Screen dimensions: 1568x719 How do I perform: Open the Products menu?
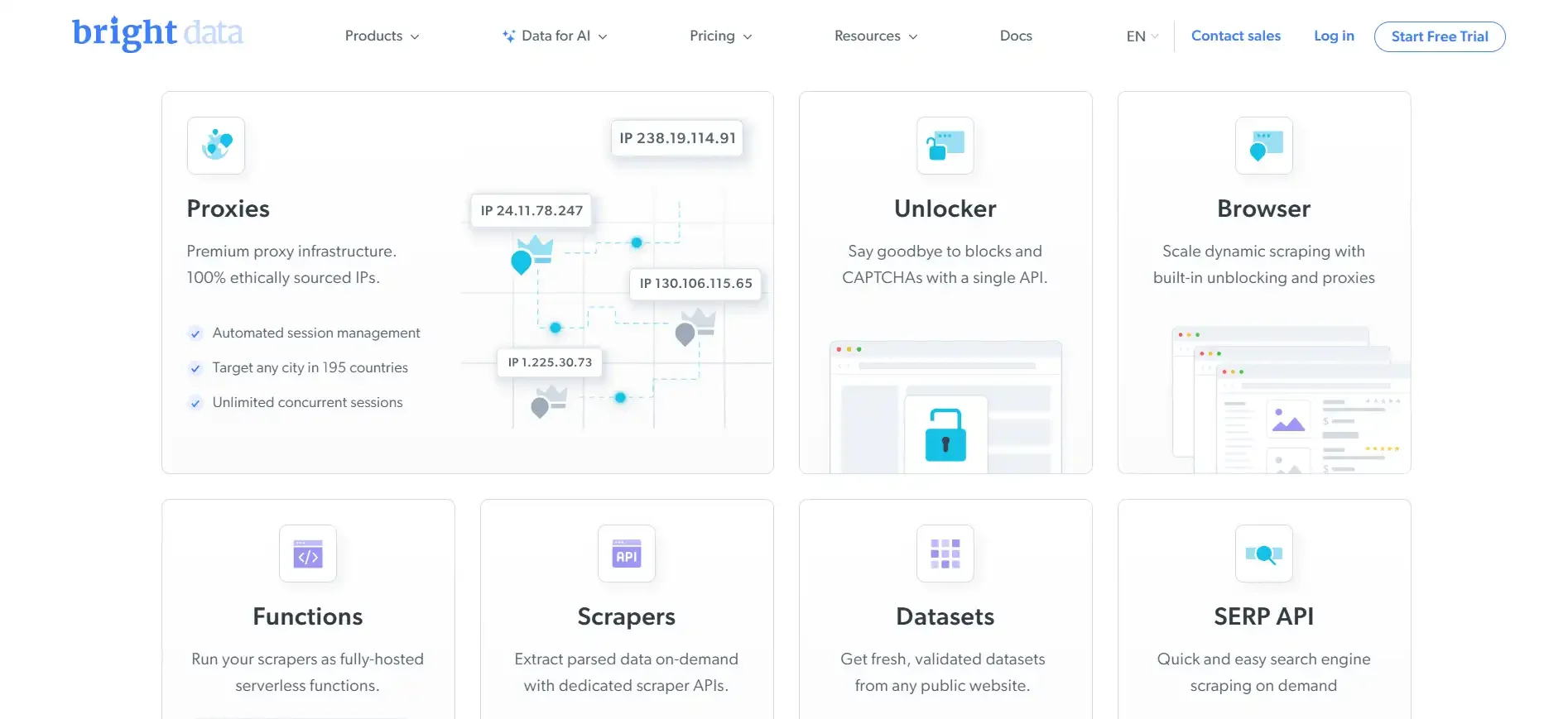click(382, 36)
